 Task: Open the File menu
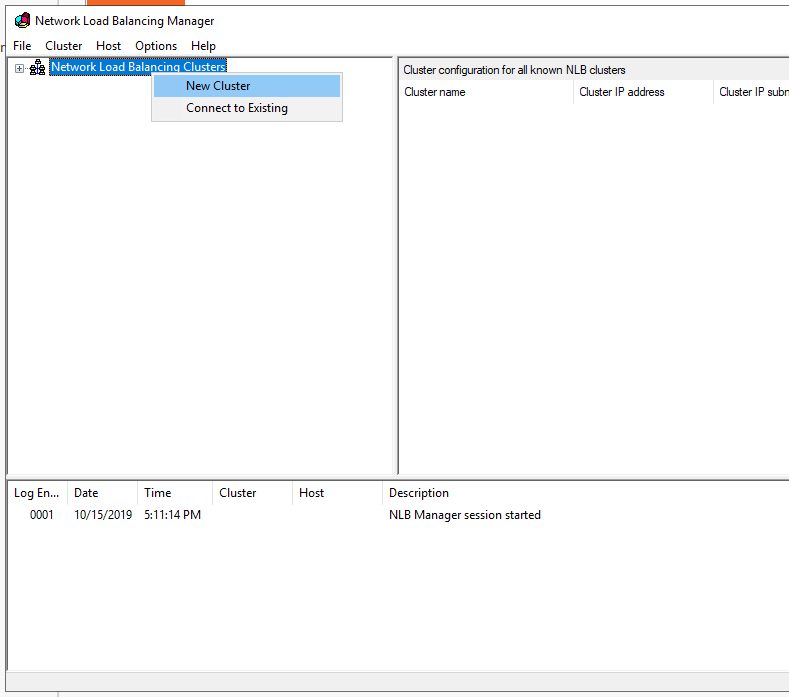22,46
